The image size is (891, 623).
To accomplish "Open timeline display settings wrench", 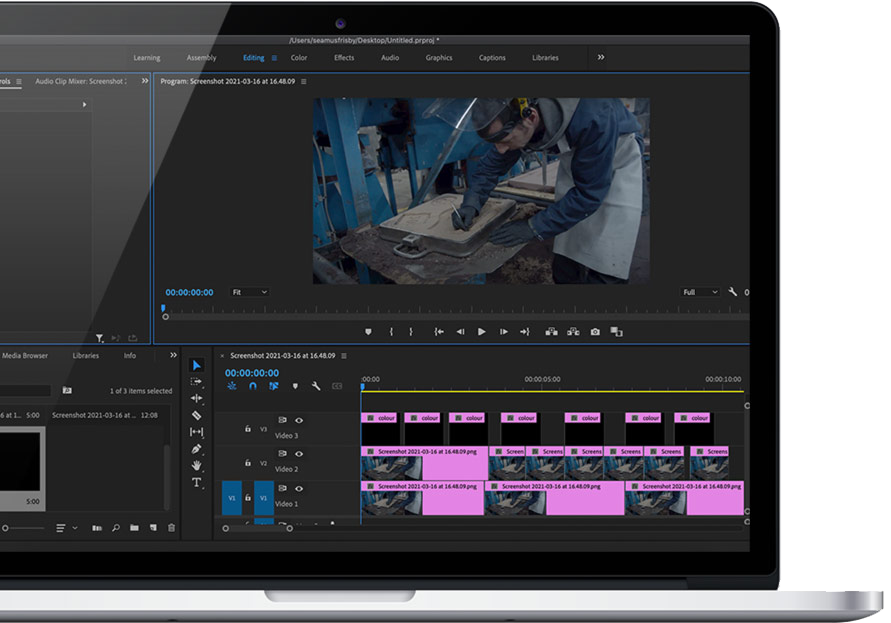I will (x=316, y=386).
